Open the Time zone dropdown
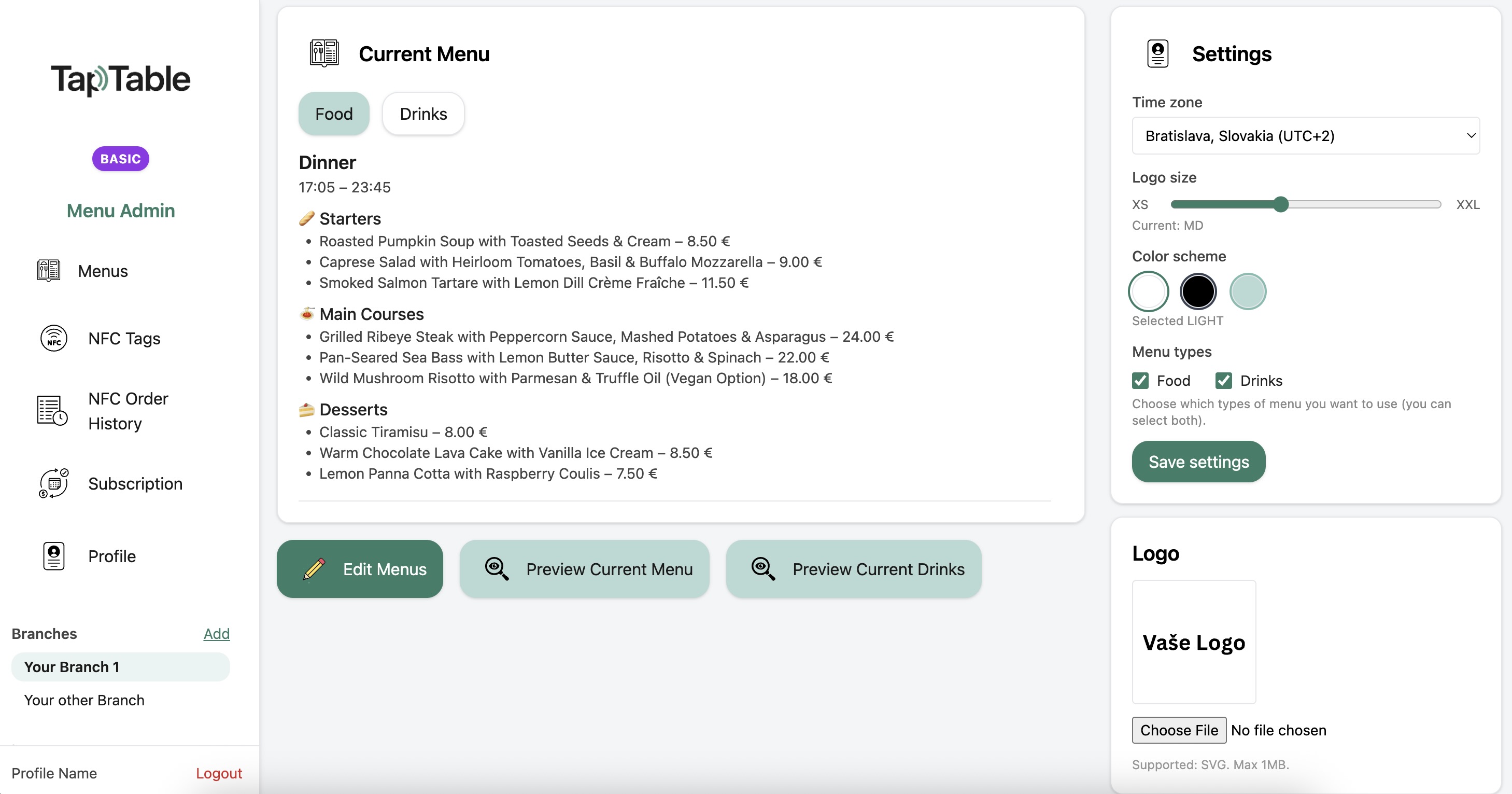Image resolution: width=1512 pixels, height=794 pixels. (1305, 136)
